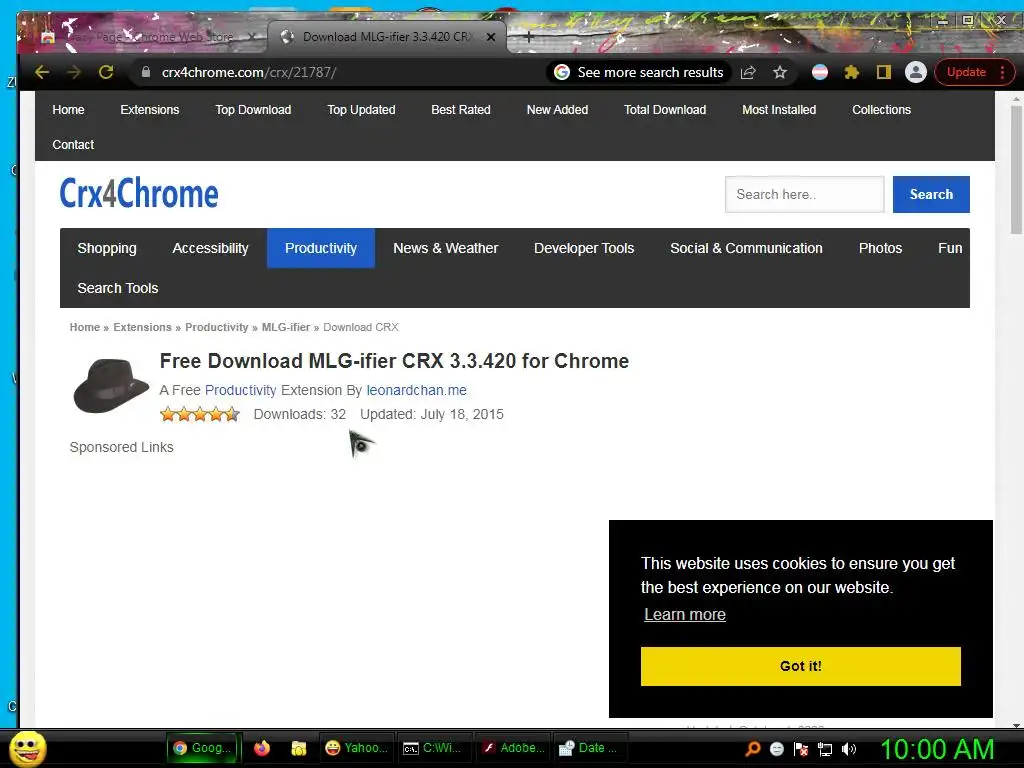The height and width of the screenshot is (768, 1024).
Task: Click the page vertical scrollbar thumb
Action: (1016, 170)
